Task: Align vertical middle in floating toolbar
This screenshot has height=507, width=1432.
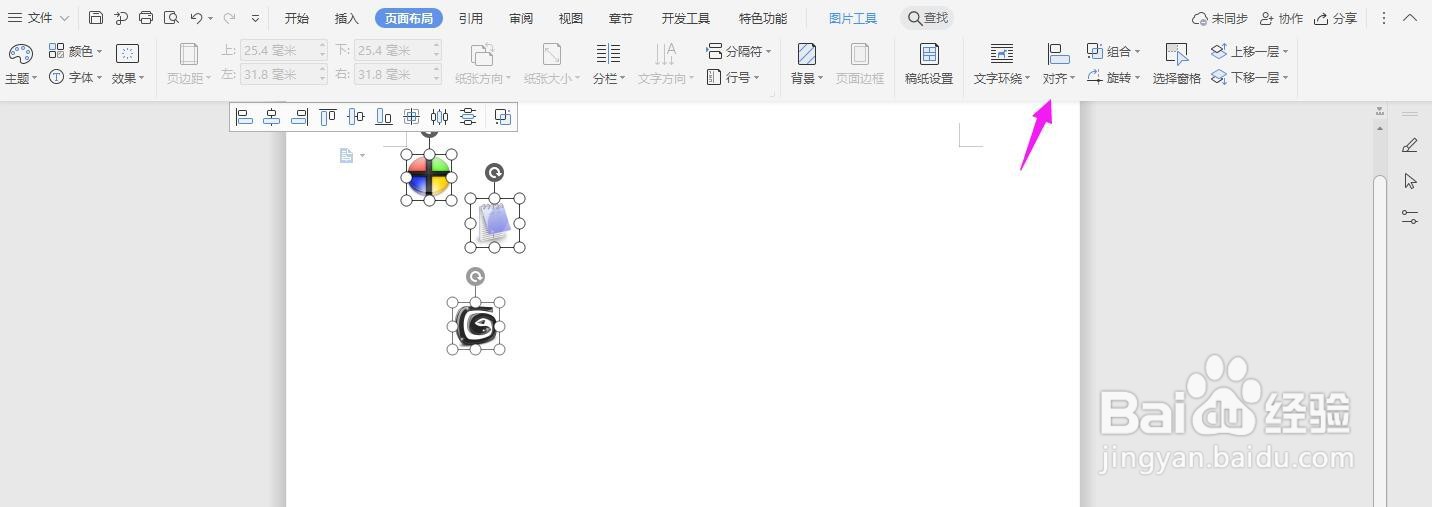Action: pos(356,117)
